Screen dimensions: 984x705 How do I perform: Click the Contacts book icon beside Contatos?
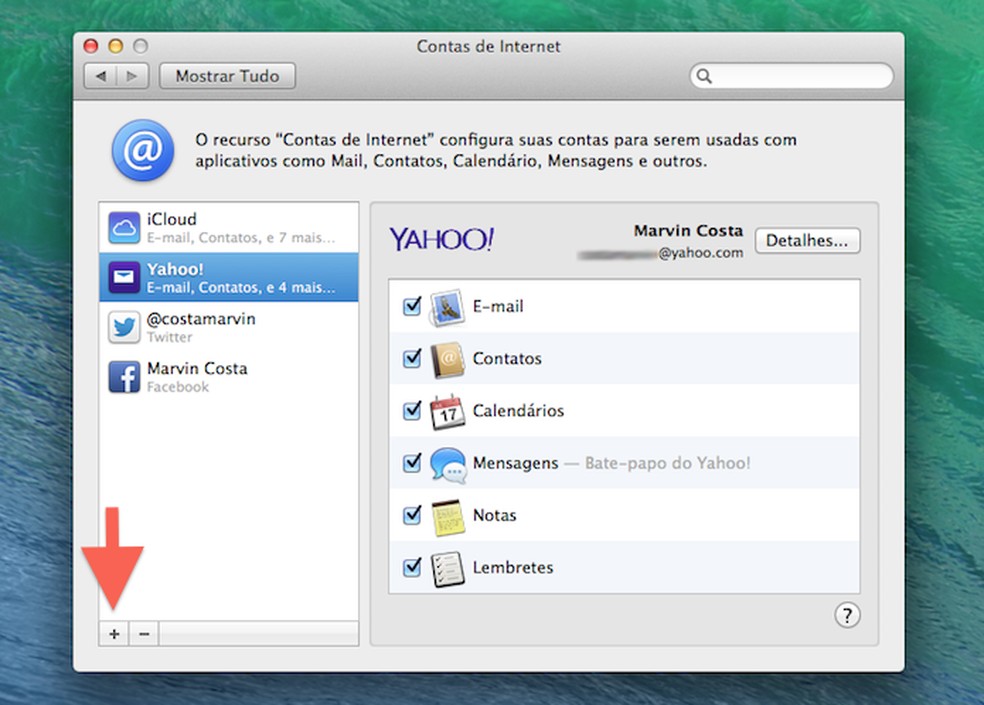tap(449, 358)
